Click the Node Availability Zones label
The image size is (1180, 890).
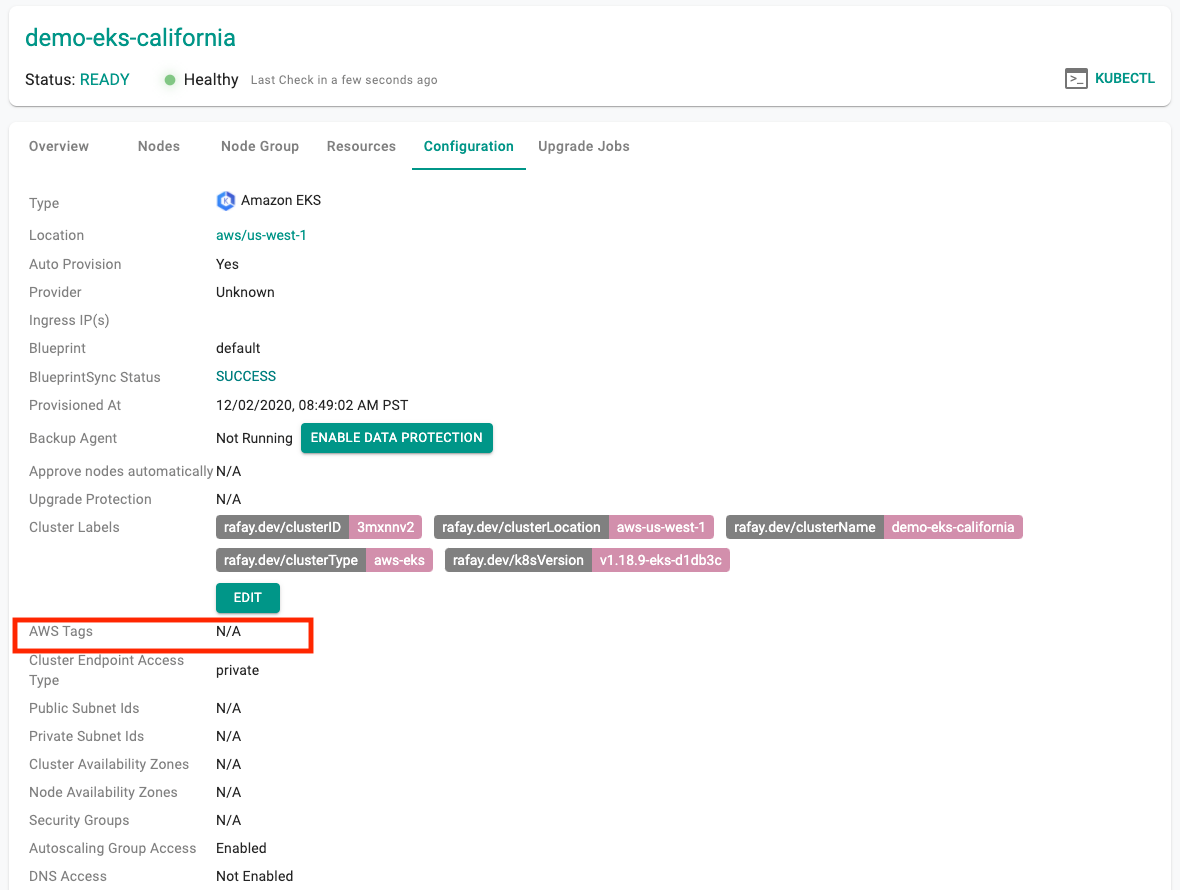coord(103,793)
